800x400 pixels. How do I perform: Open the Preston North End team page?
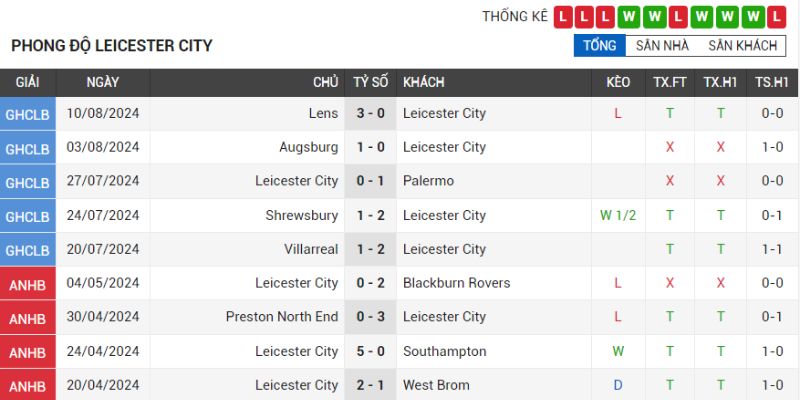282,317
